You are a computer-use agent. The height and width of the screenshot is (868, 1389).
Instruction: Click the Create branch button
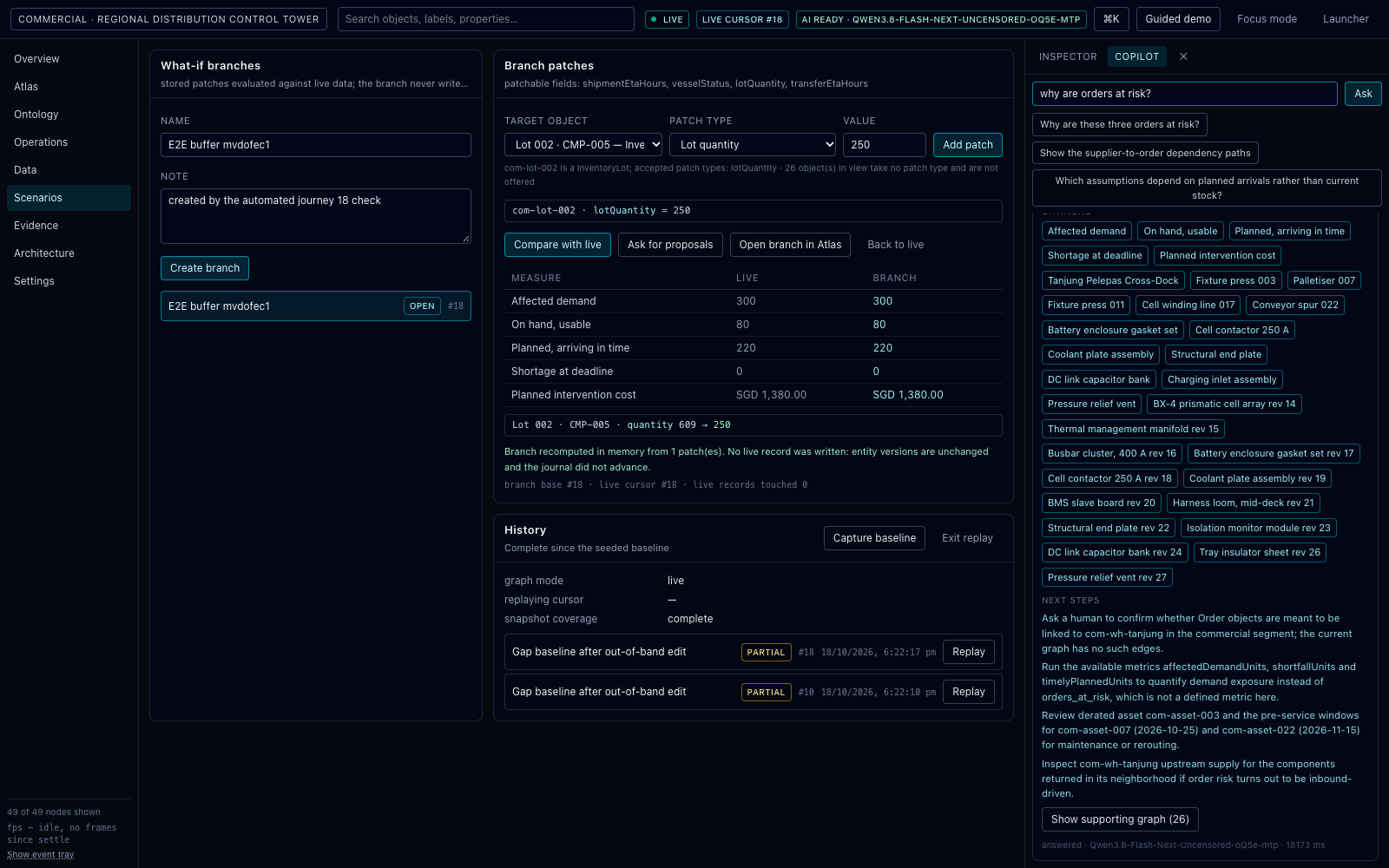205,268
